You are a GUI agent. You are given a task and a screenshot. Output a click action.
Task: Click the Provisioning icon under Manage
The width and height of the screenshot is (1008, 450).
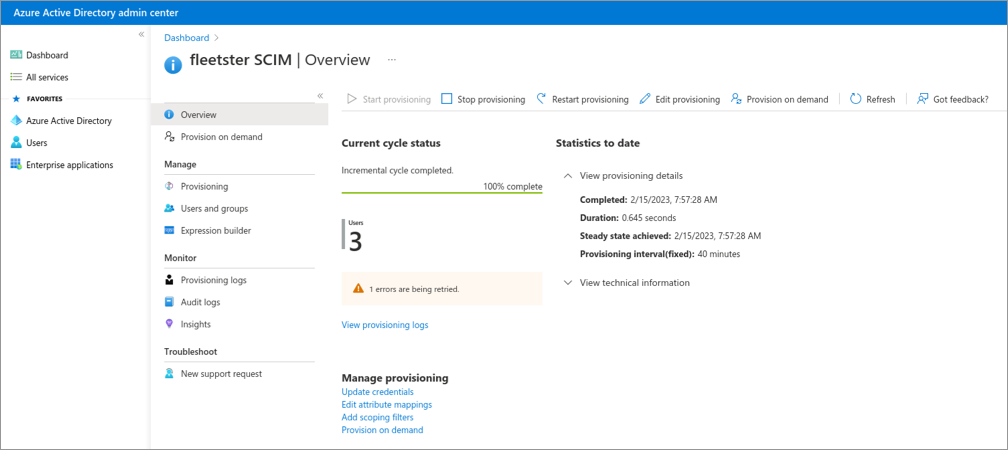point(169,186)
